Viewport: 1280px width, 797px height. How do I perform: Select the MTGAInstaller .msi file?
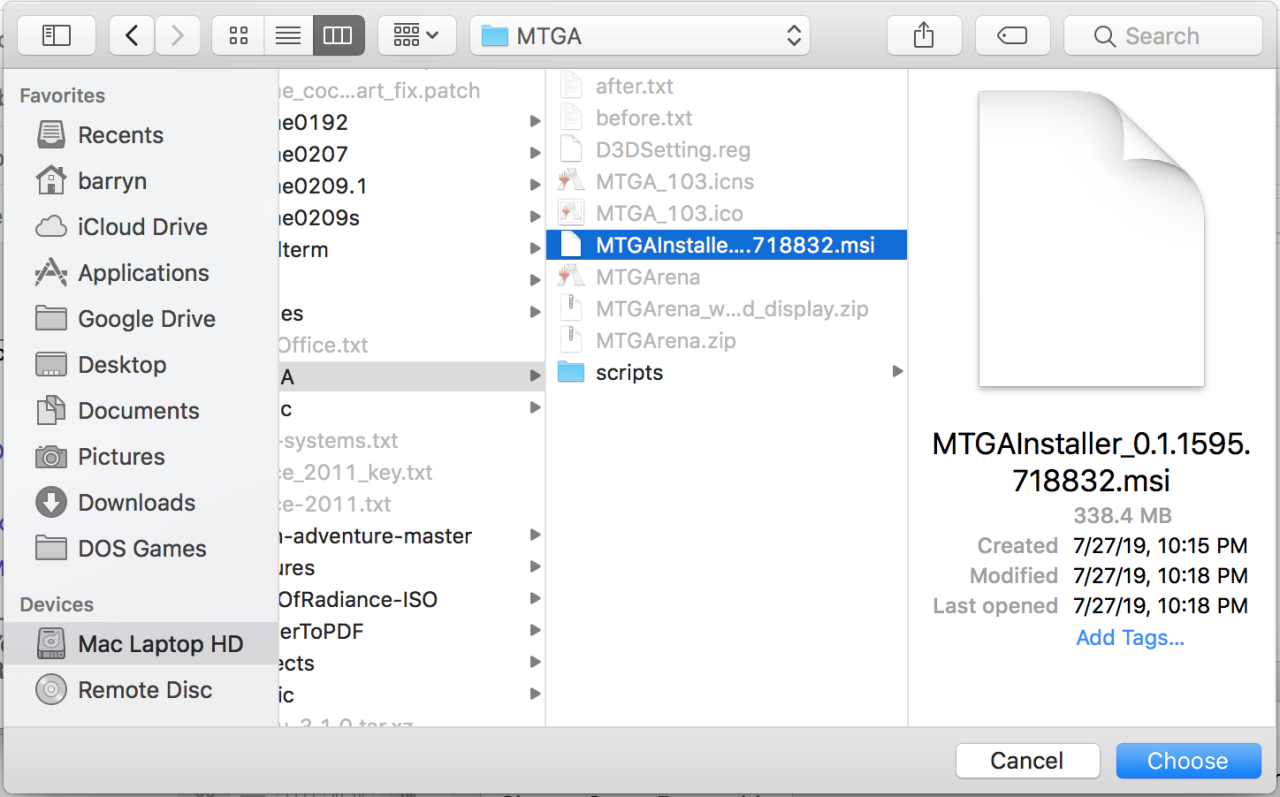point(727,245)
